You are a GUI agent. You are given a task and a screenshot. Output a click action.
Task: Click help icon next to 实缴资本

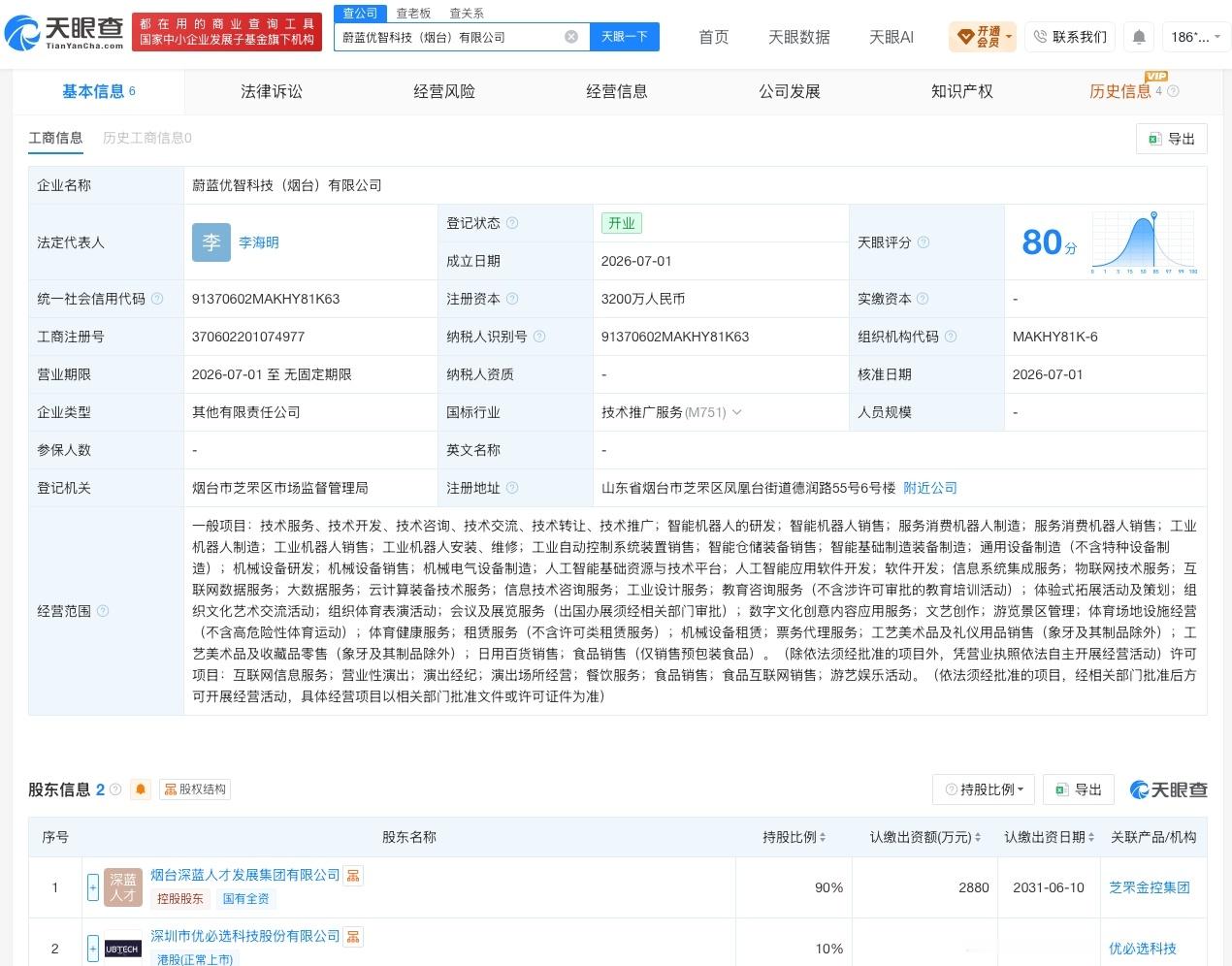point(923,299)
